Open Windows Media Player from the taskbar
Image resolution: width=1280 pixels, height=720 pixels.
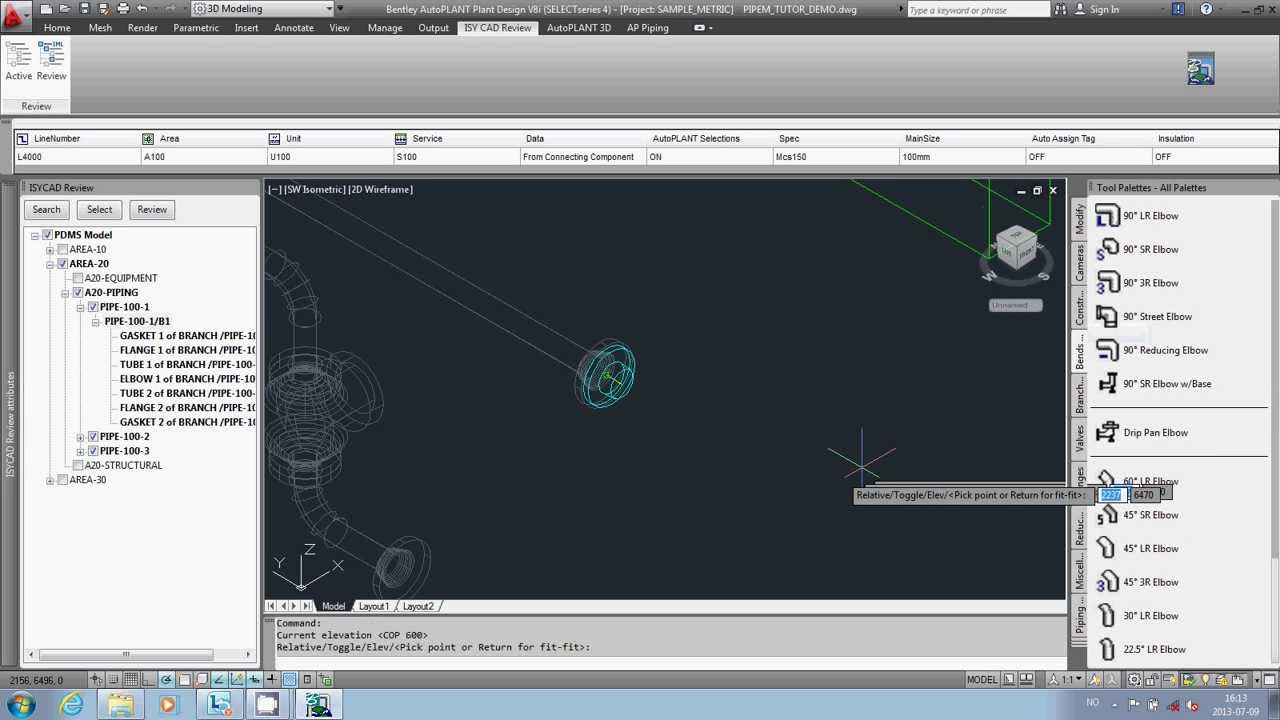(x=168, y=705)
